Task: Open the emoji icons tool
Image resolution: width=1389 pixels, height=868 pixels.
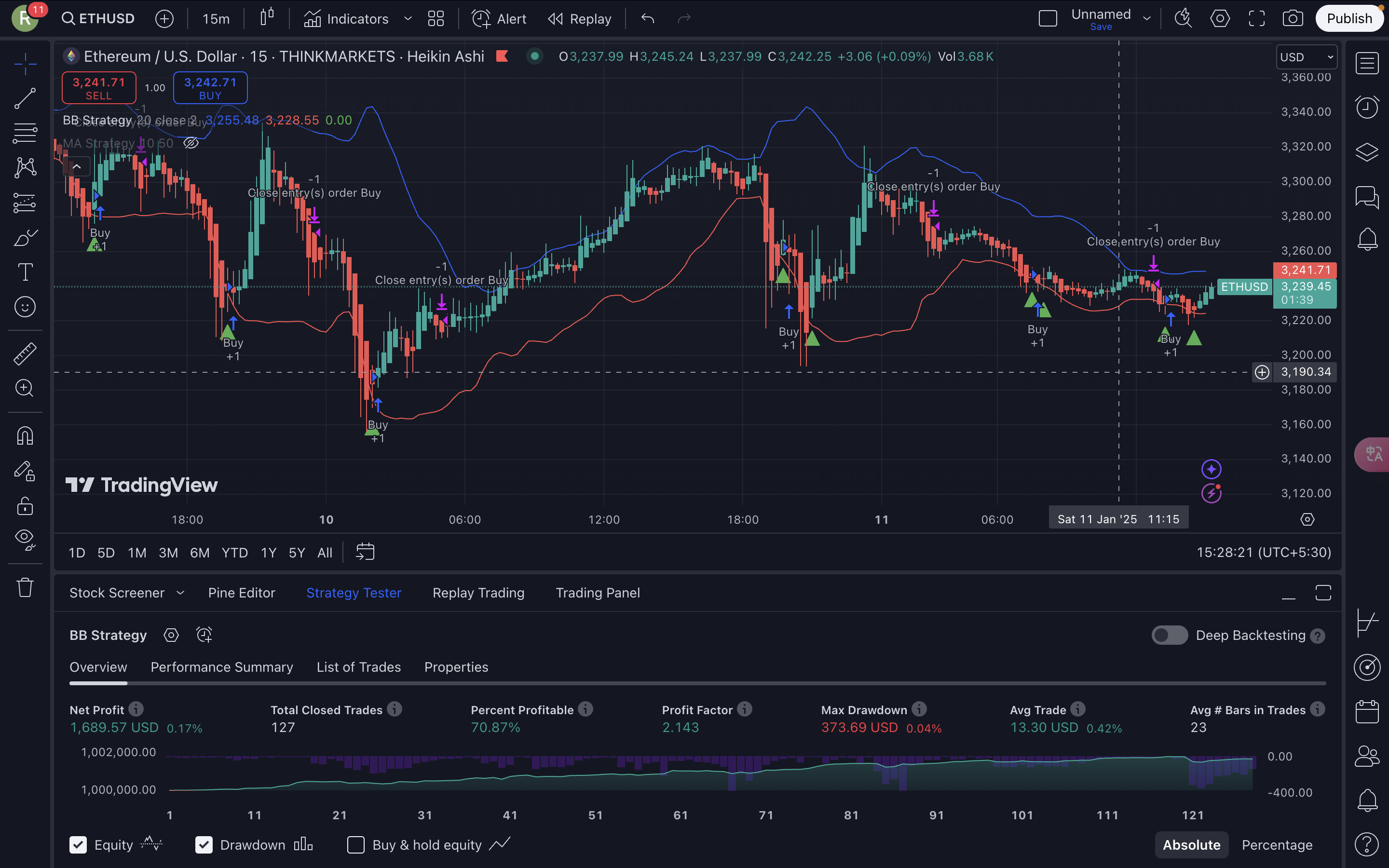Action: point(25,307)
